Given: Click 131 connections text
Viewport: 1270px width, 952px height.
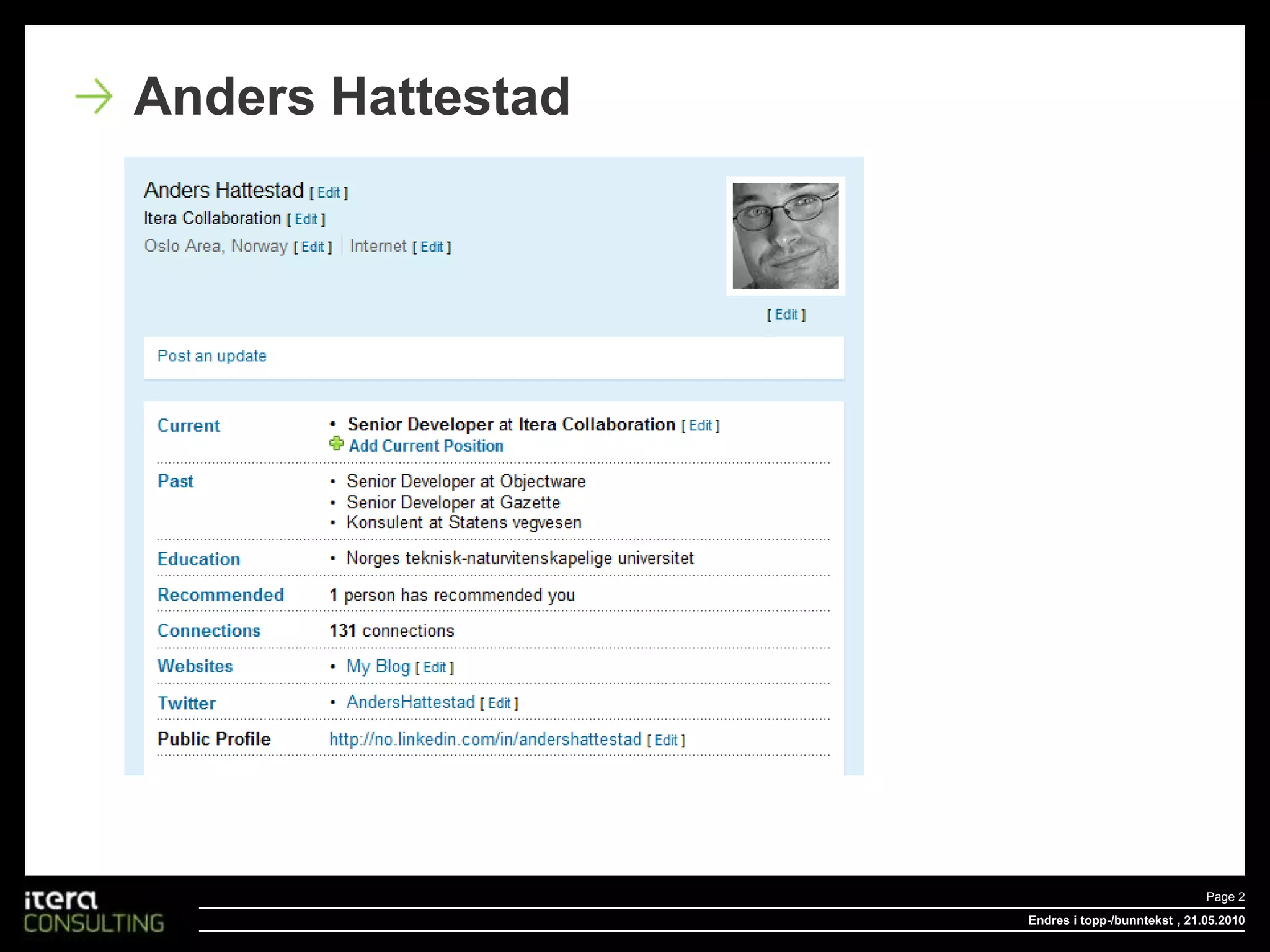Looking at the screenshot, I should click(392, 631).
